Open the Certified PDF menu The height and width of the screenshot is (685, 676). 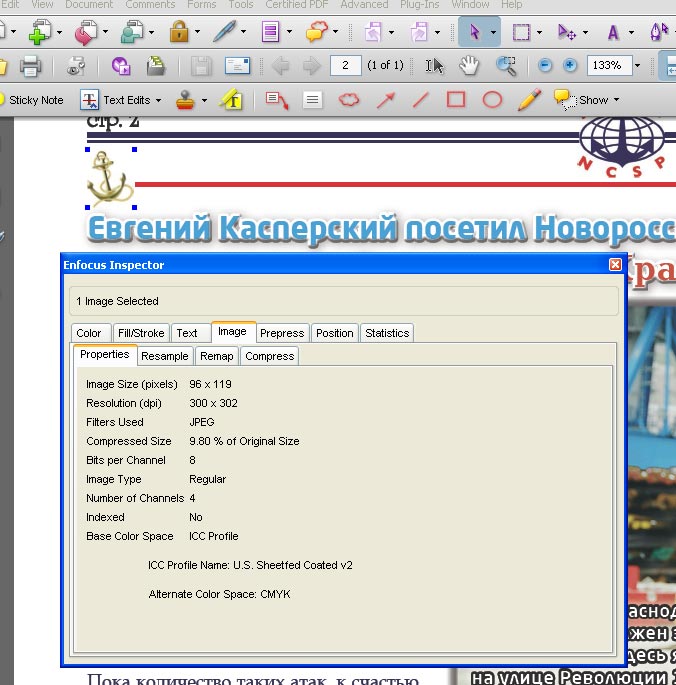pyautogui.click(x=297, y=4)
